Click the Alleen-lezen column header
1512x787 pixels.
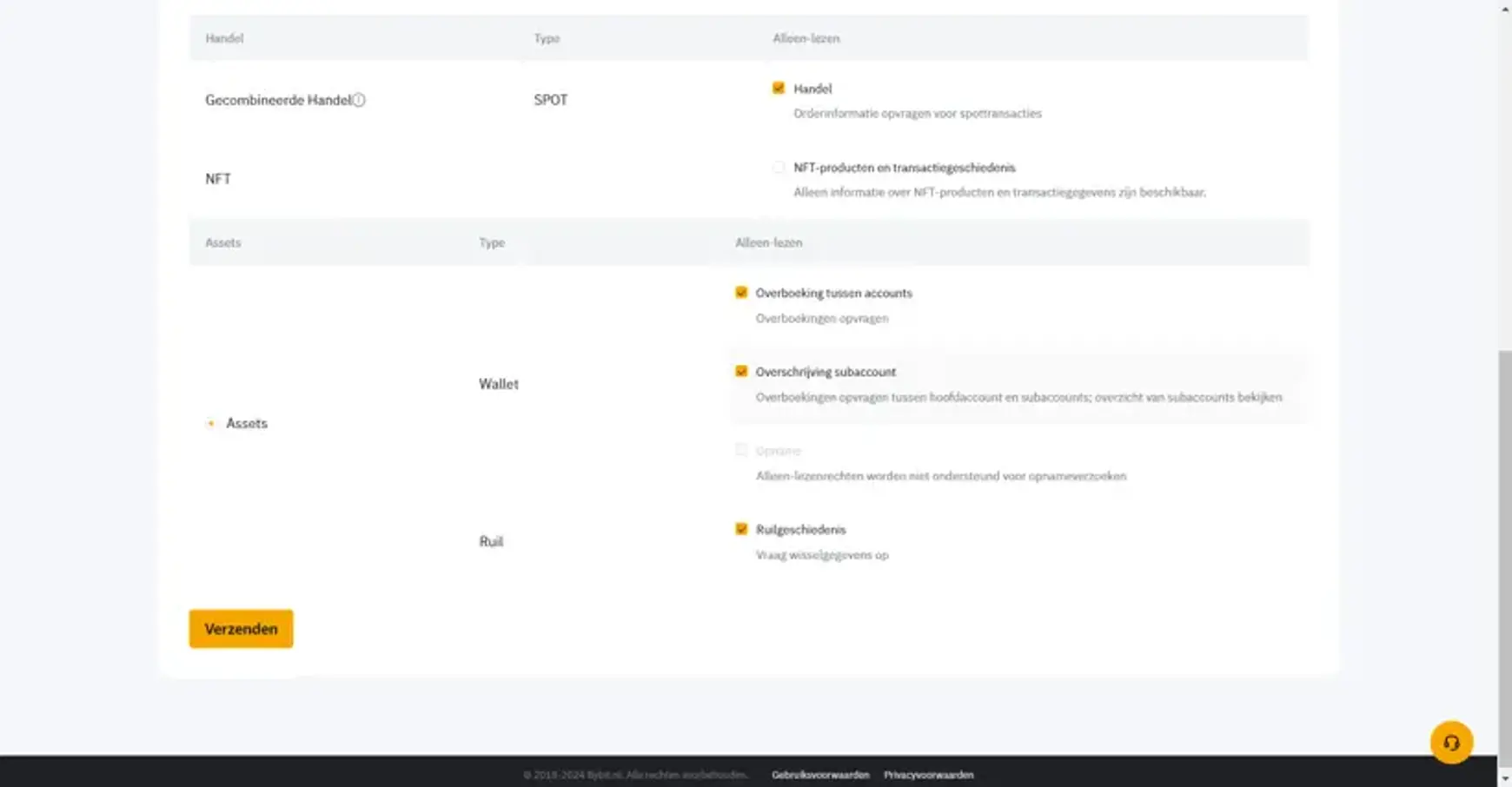click(x=804, y=38)
